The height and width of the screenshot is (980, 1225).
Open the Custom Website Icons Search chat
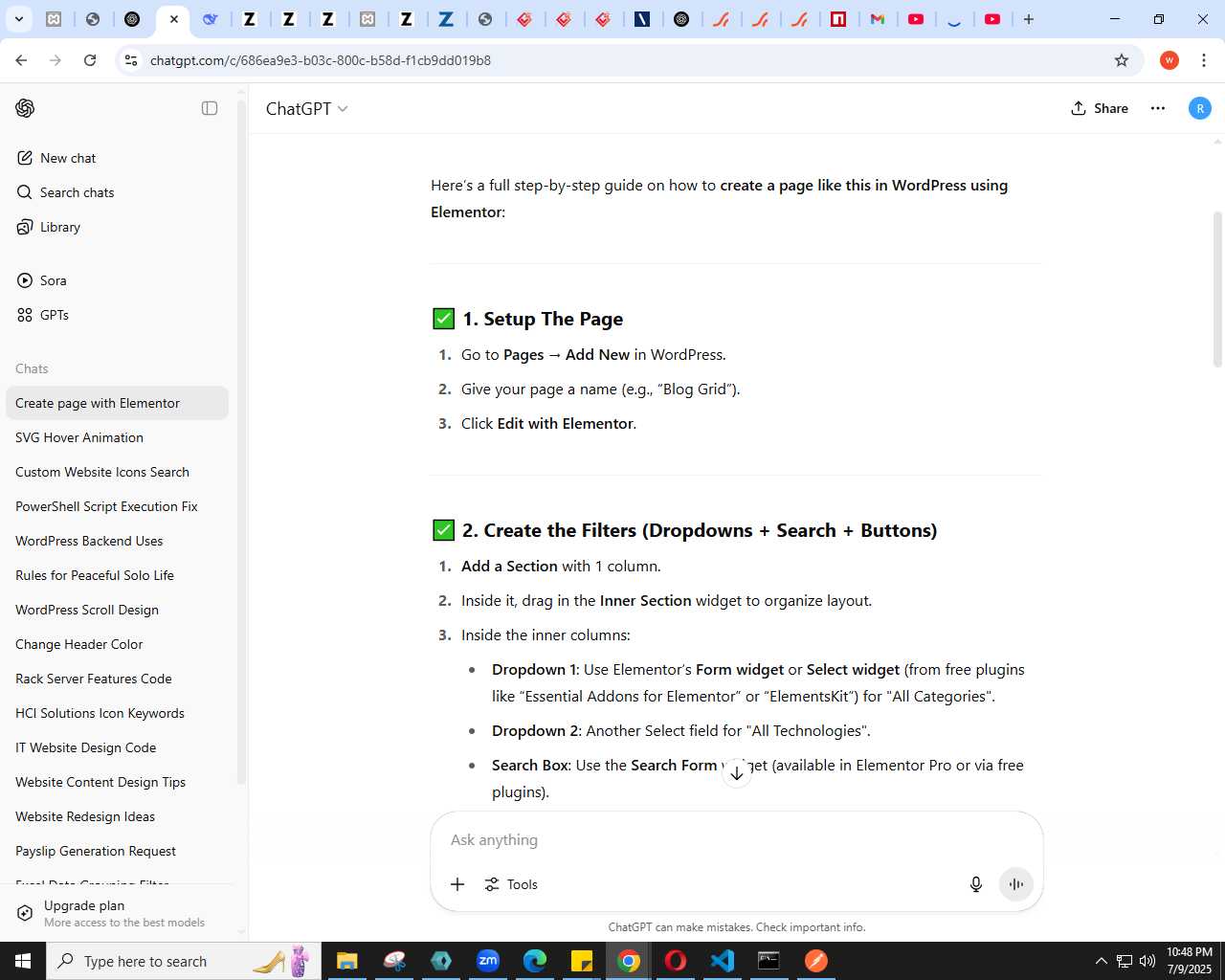click(117, 472)
